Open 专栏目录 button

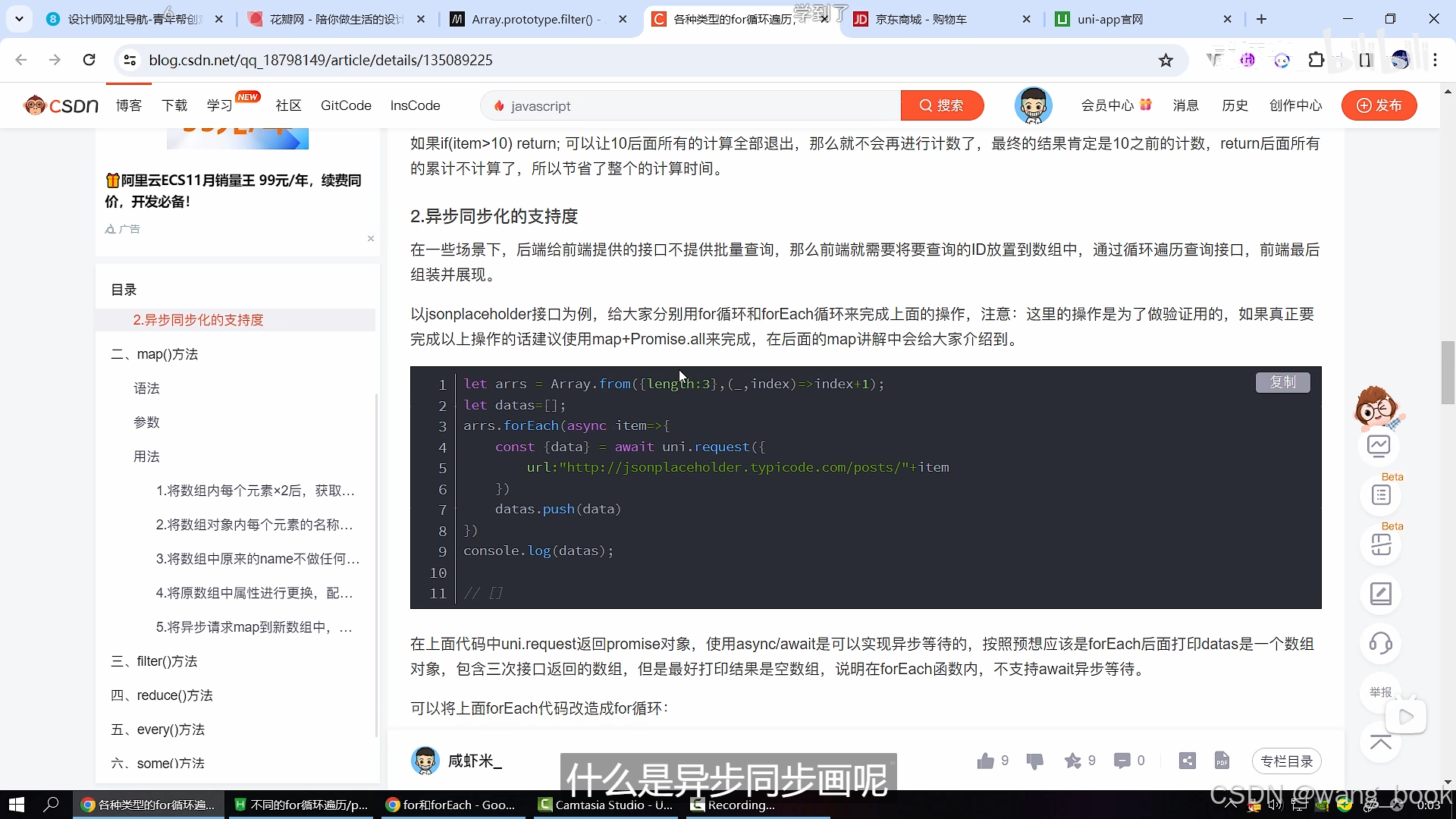tap(1287, 761)
